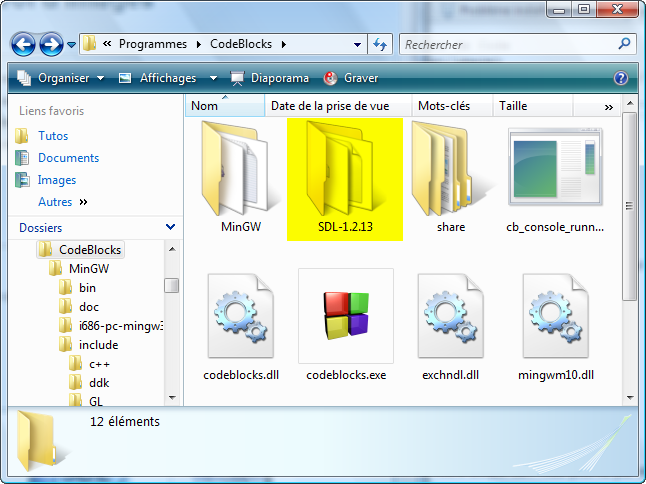The width and height of the screenshot is (646, 484).
Task: Show Autres favorite links
Action: pos(63,202)
